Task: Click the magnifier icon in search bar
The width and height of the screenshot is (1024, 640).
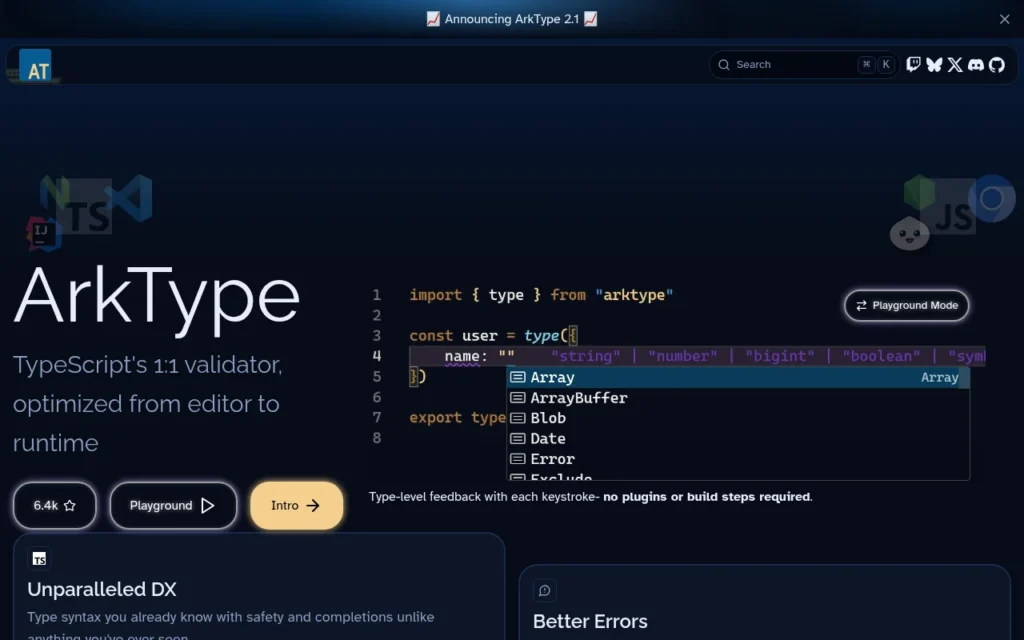Action: click(x=724, y=65)
